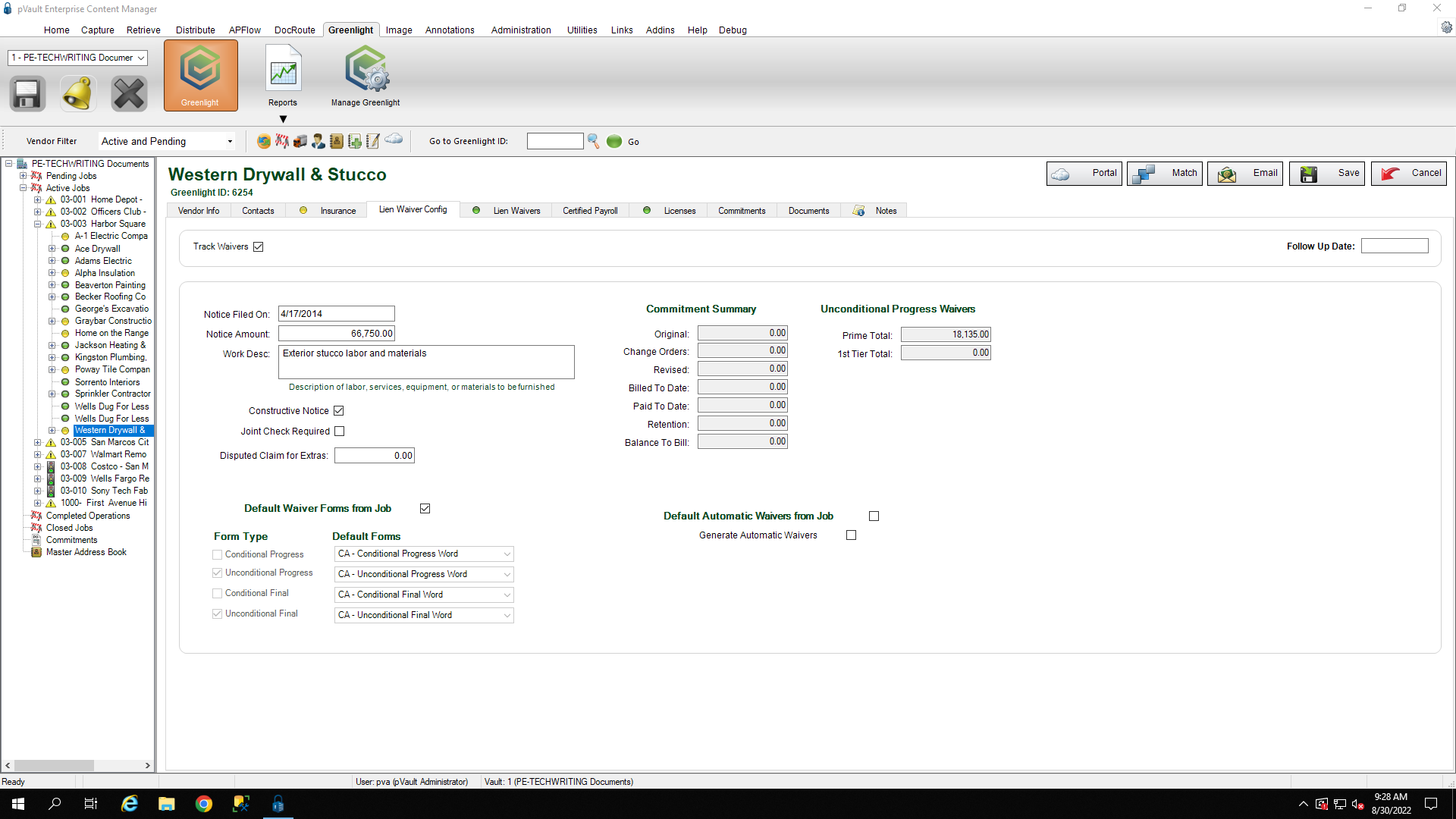Open the Reports panel
This screenshot has width=1456, height=819.
(283, 74)
